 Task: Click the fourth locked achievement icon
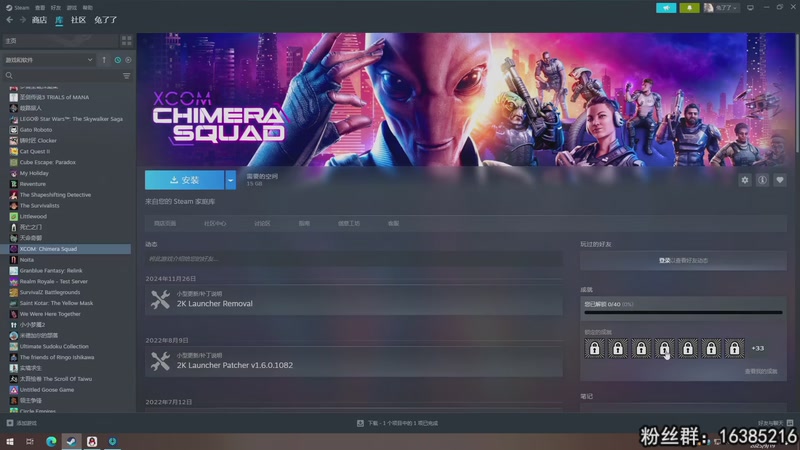(664, 348)
